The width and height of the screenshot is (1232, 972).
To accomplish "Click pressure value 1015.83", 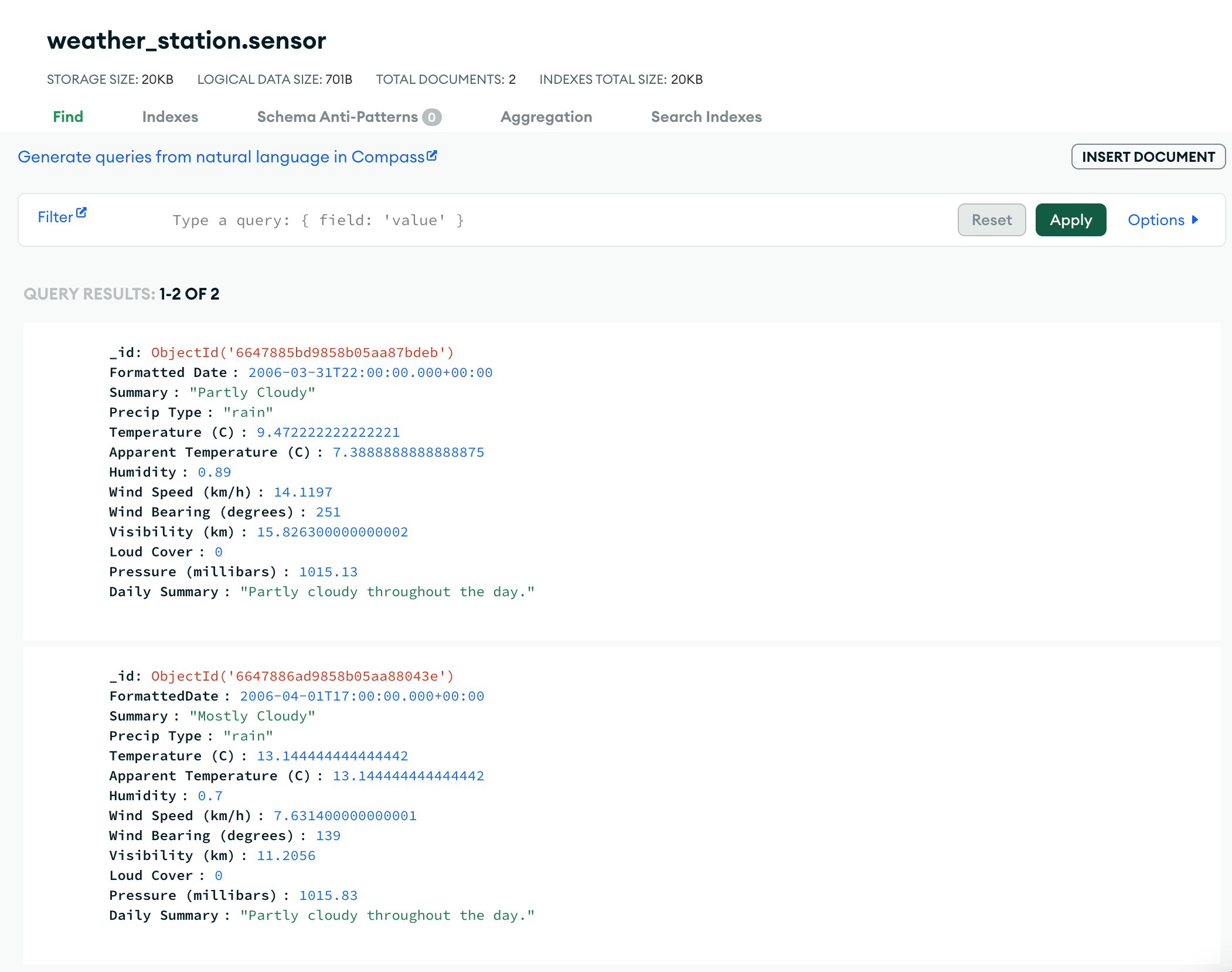I will click(x=328, y=895).
